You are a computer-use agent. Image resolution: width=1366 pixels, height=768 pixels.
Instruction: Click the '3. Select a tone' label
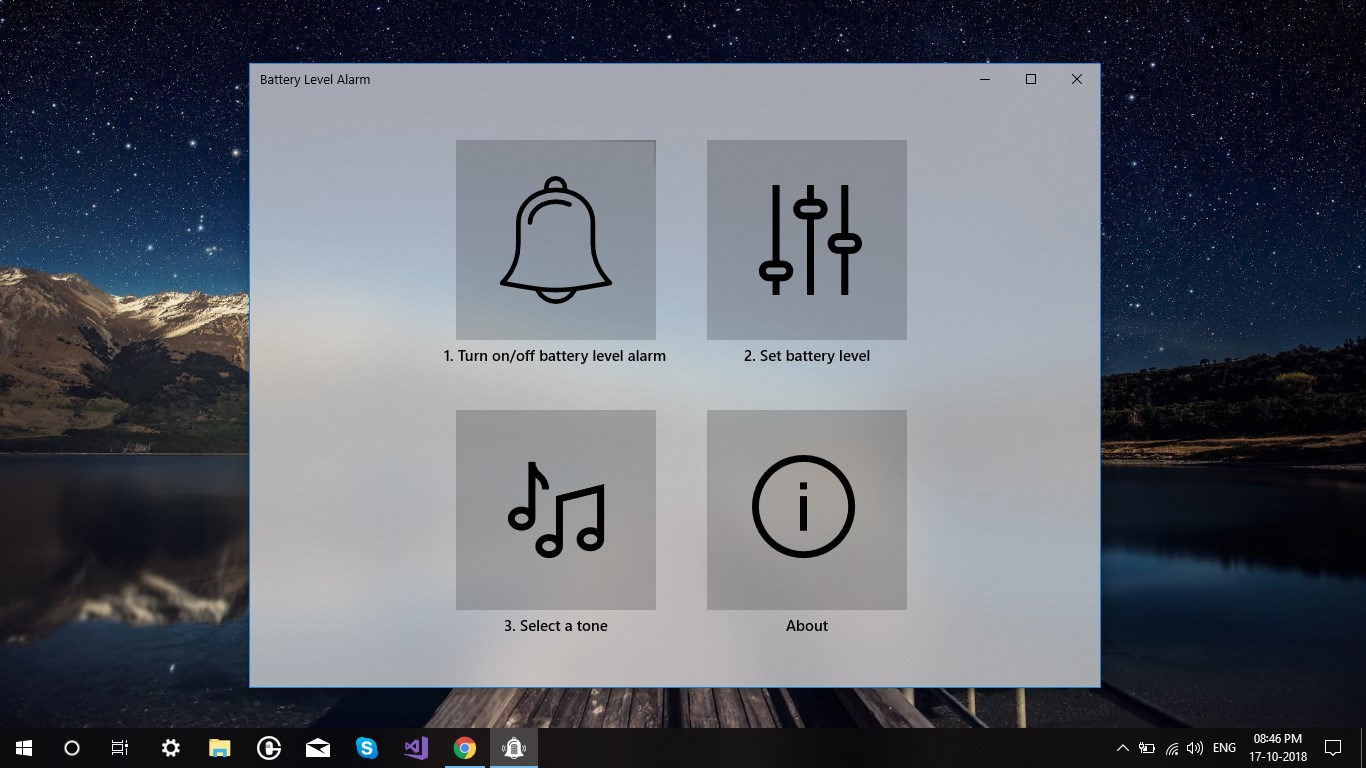tap(556, 626)
